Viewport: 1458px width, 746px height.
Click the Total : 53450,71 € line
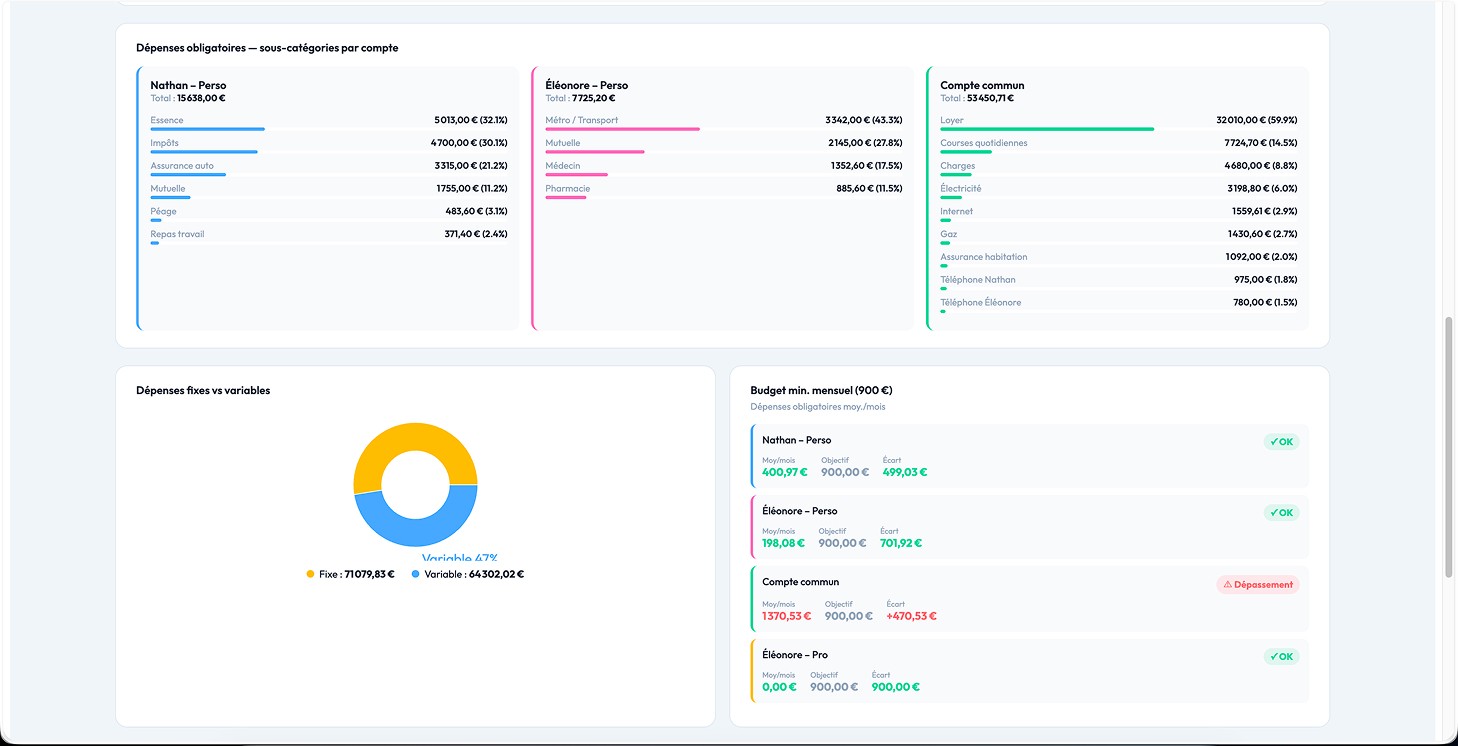click(977, 98)
